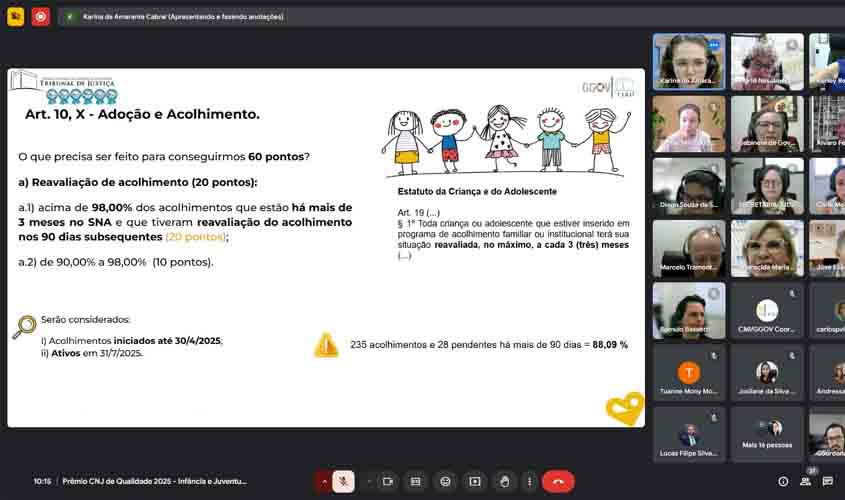
Task: Toggle the camera on or off
Action: [387, 481]
